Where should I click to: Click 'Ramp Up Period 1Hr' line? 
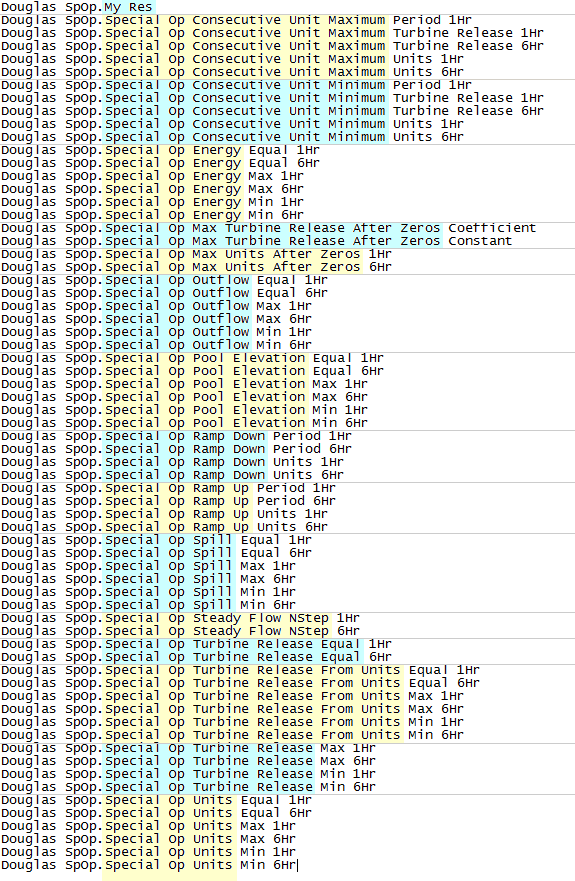[168, 488]
